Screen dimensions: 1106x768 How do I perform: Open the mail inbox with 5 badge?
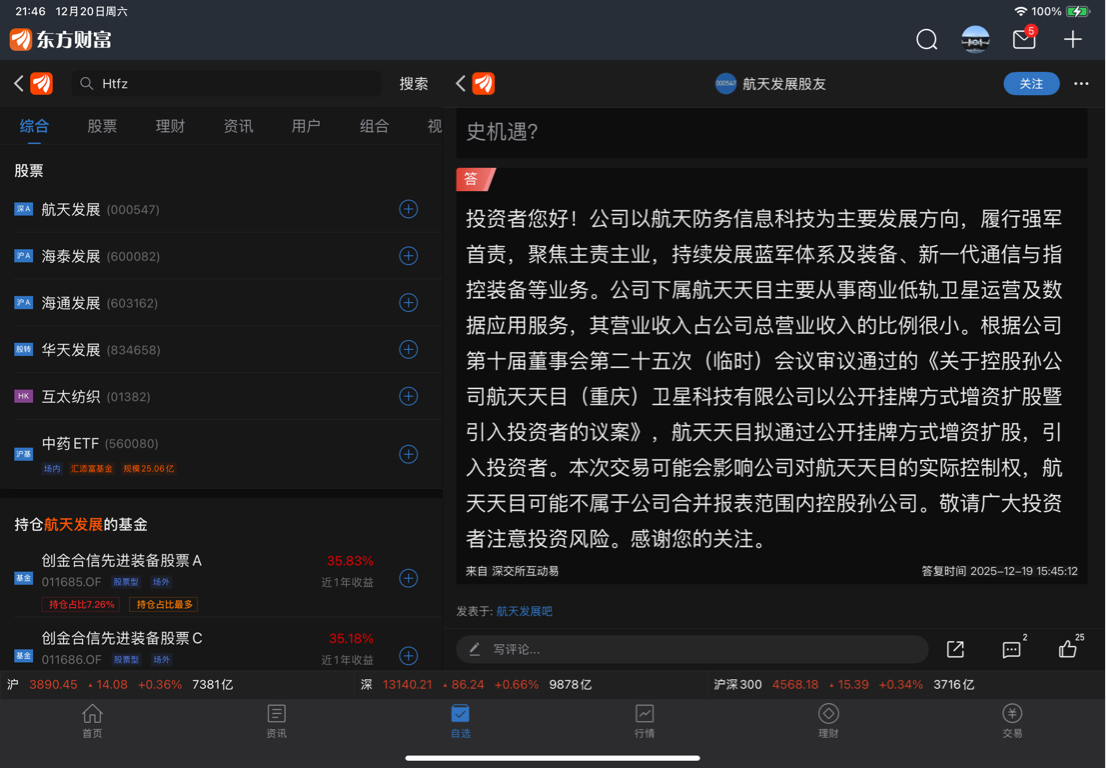point(1024,38)
